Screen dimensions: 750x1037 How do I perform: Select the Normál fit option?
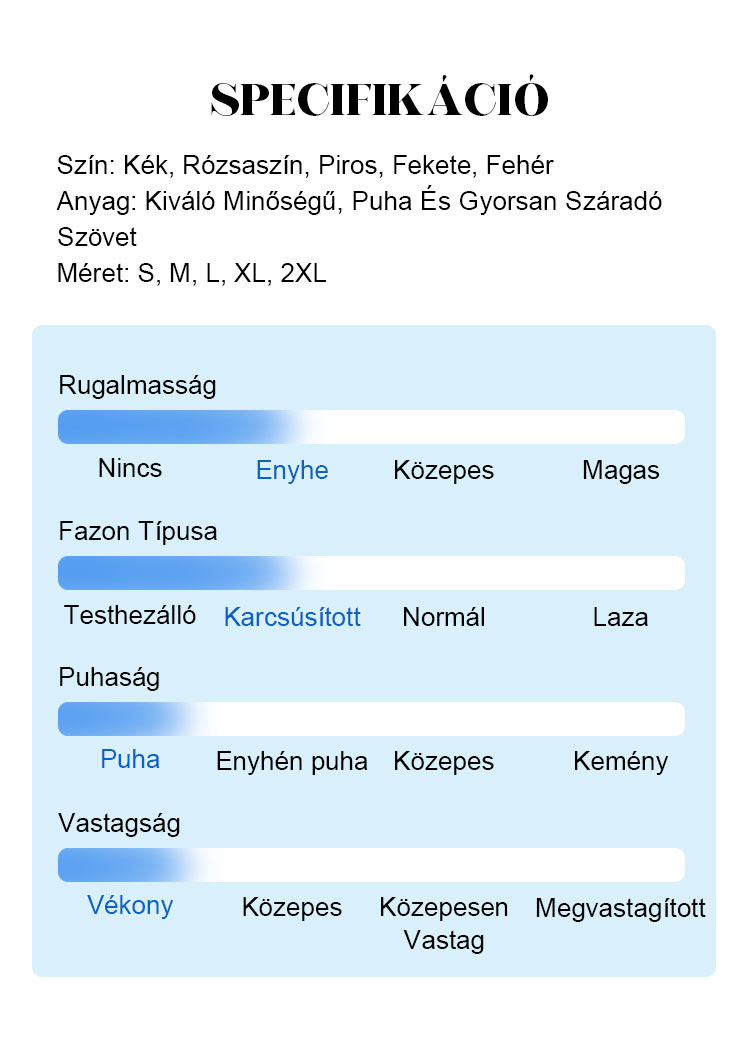pyautogui.click(x=443, y=617)
